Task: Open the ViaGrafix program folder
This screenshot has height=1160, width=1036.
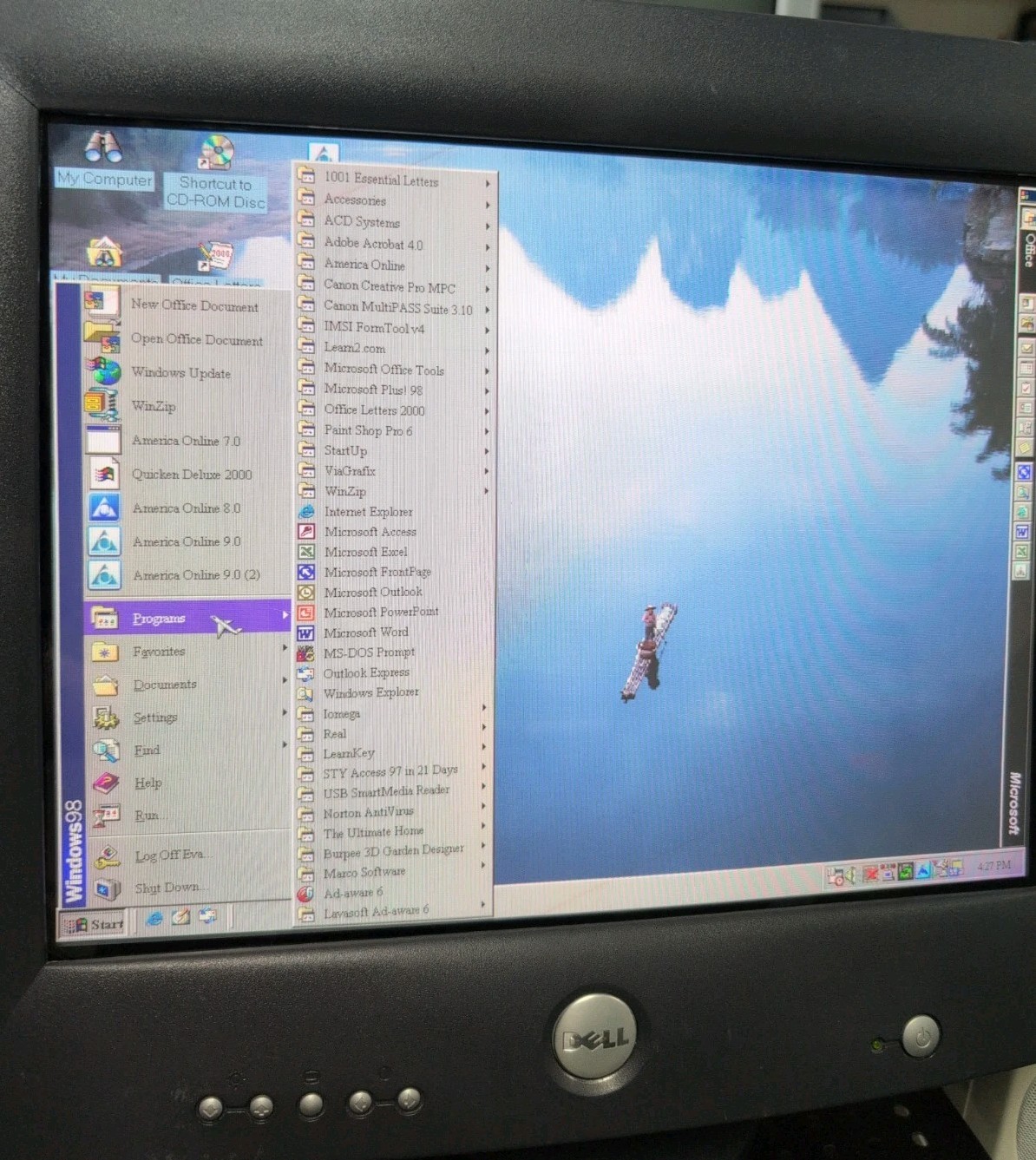Action: (395, 470)
